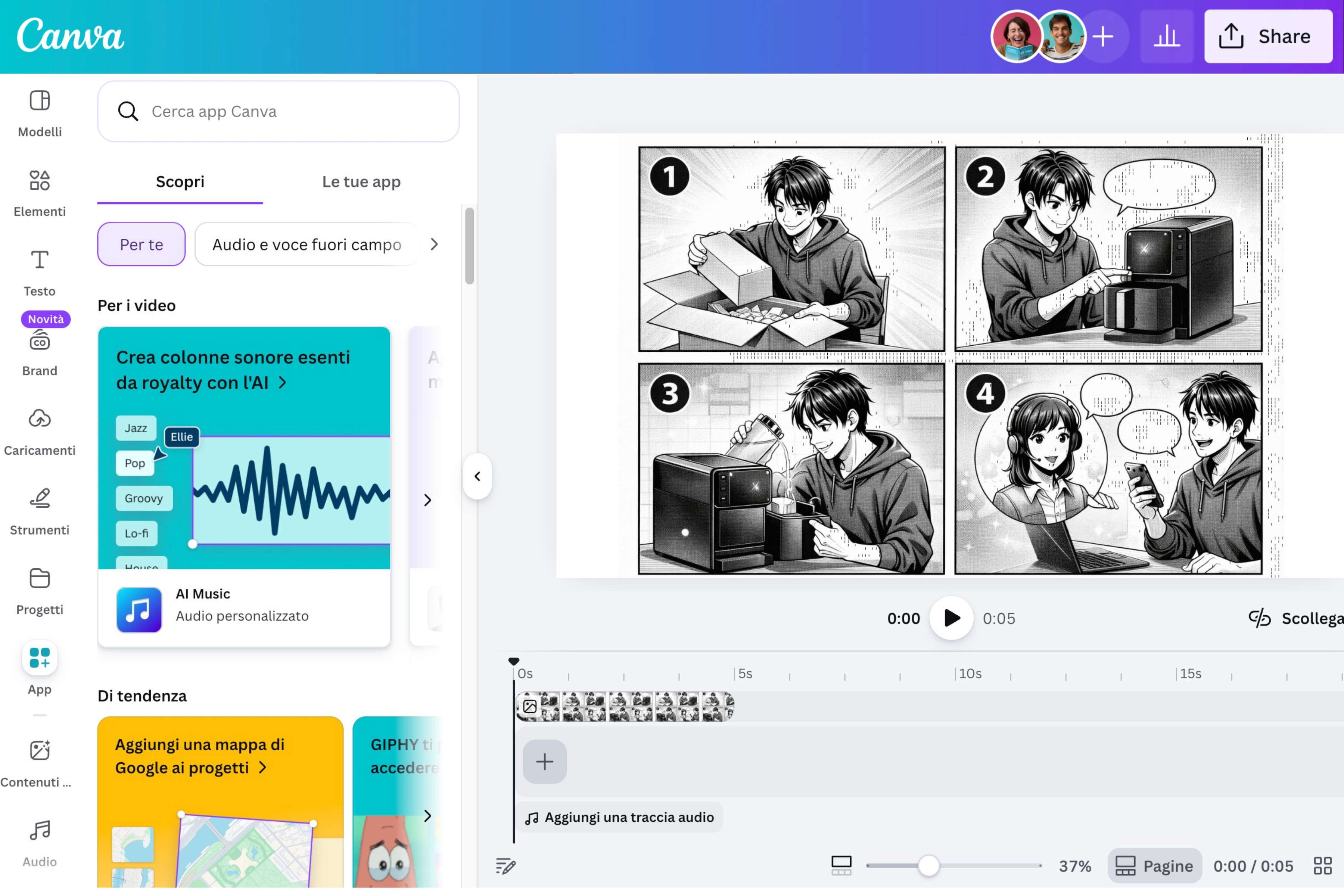Viewport: 1344px width, 896px height.
Task: Click the Per i video heading
Action: click(137, 305)
